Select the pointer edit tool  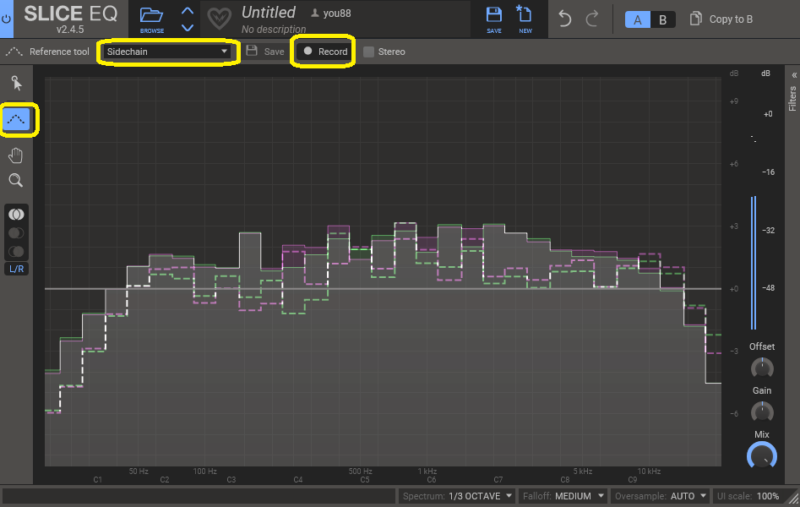pos(16,83)
